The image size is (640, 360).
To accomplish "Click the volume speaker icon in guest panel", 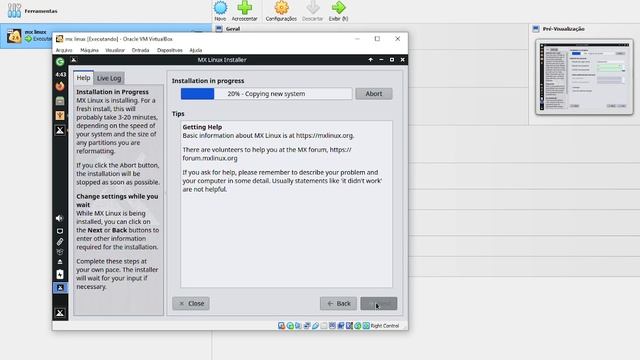I will click(60, 218).
